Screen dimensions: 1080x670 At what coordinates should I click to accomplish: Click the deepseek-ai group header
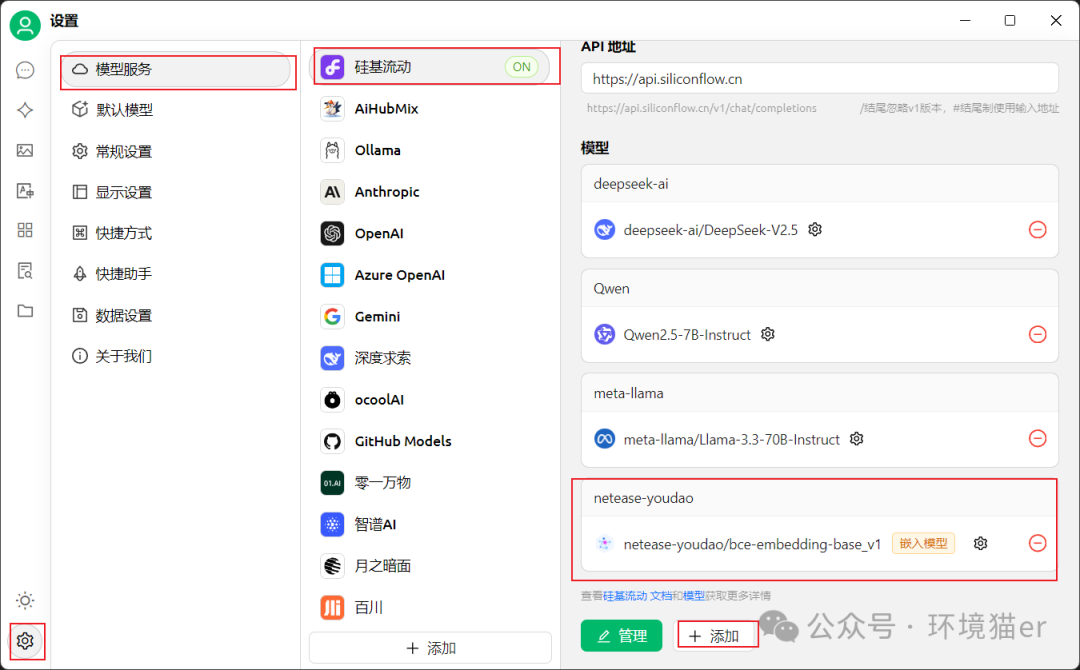coord(820,184)
